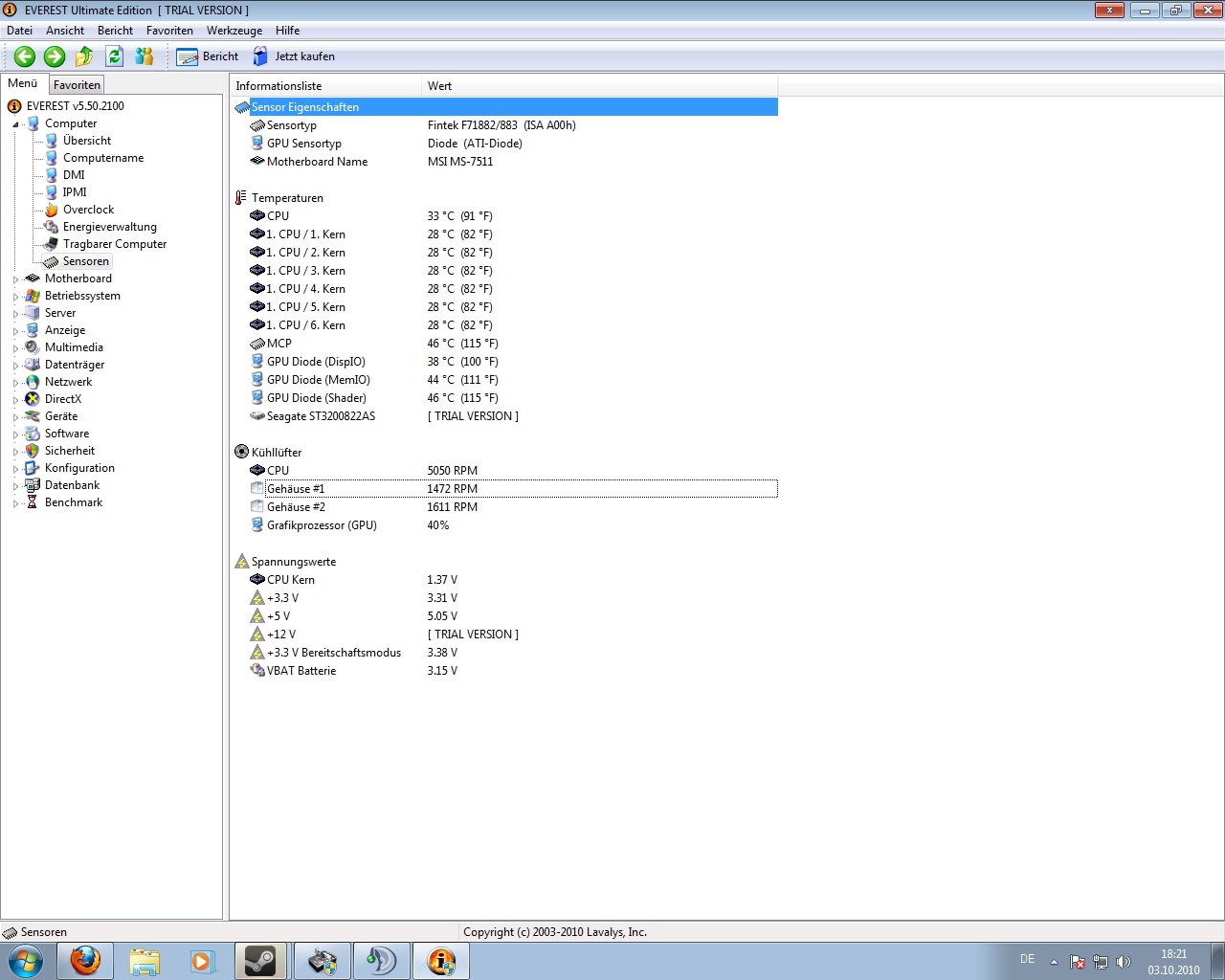Image resolution: width=1225 pixels, height=980 pixels.
Task: Collapse the Computer tree node
Action: tap(15, 124)
